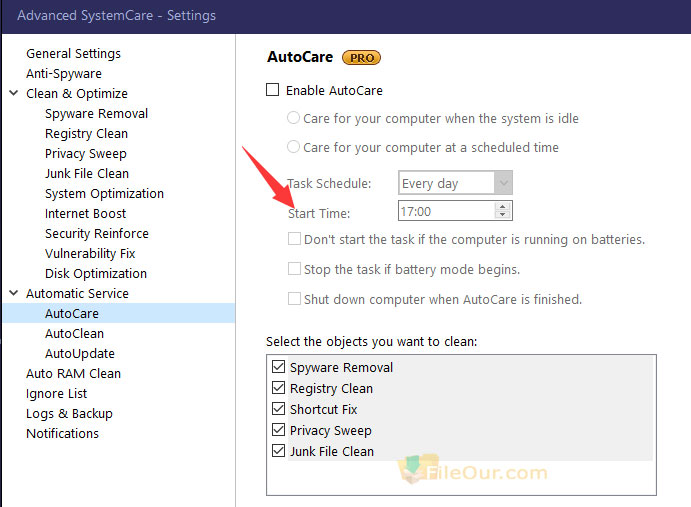Check Shut down computer when AutoCare finished
The width and height of the screenshot is (691, 507).
tap(294, 299)
